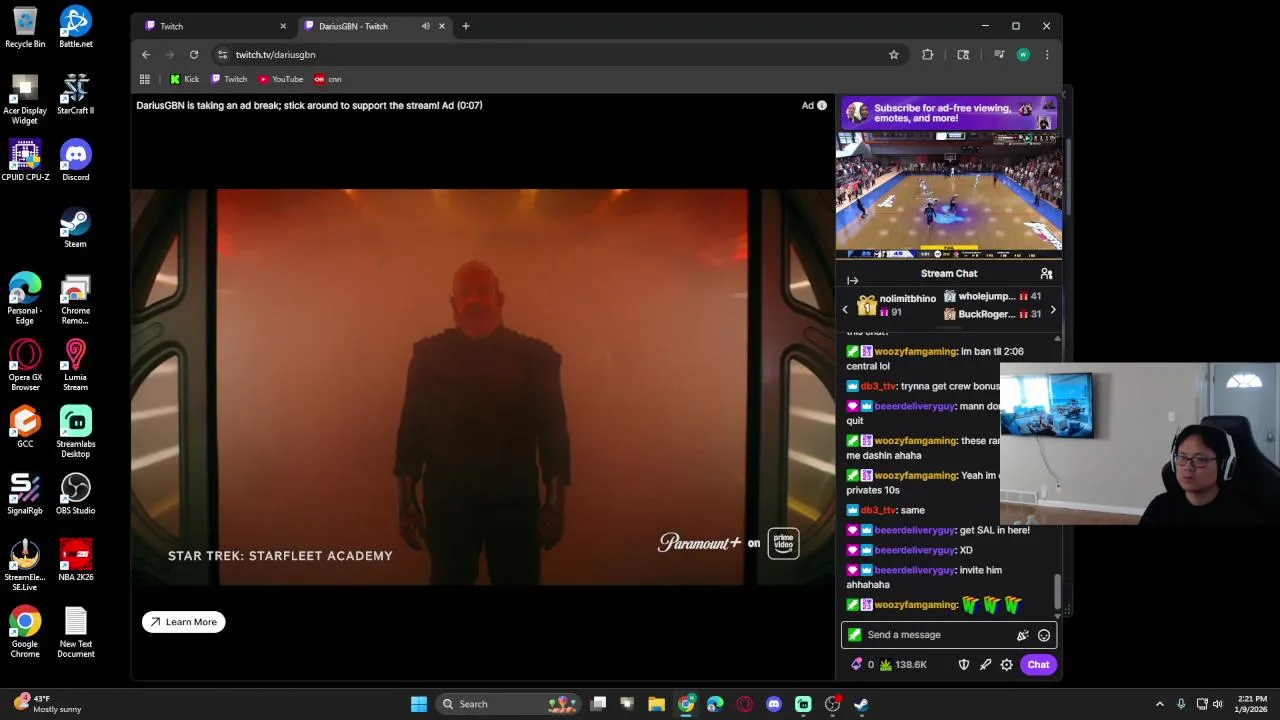Image resolution: width=1280 pixels, height=720 pixels.
Task: Go back in Chrome
Action: click(146, 55)
